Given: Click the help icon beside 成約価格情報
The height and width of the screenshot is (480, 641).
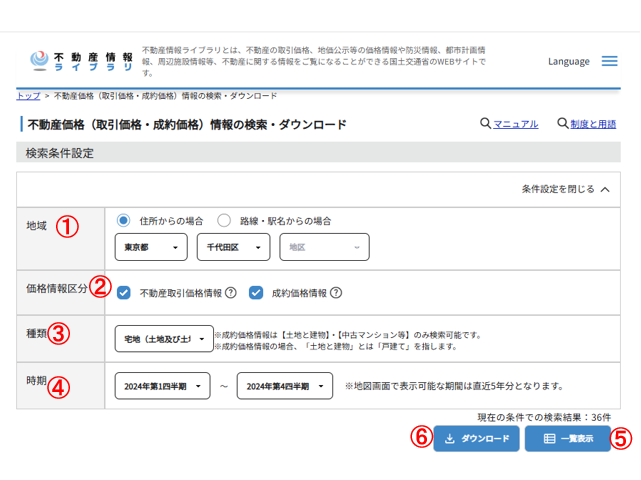Looking at the screenshot, I should (x=336, y=293).
